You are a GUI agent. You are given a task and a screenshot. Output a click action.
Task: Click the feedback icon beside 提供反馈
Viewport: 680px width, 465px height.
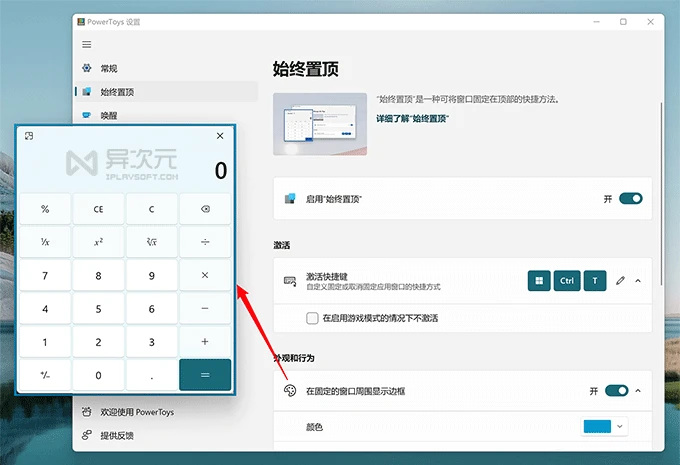pyautogui.click(x=87, y=435)
